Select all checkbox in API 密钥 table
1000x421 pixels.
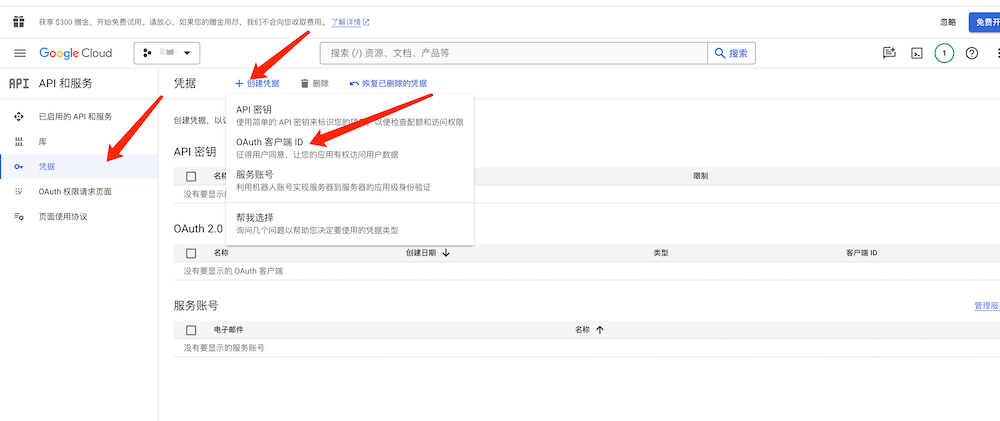191,176
